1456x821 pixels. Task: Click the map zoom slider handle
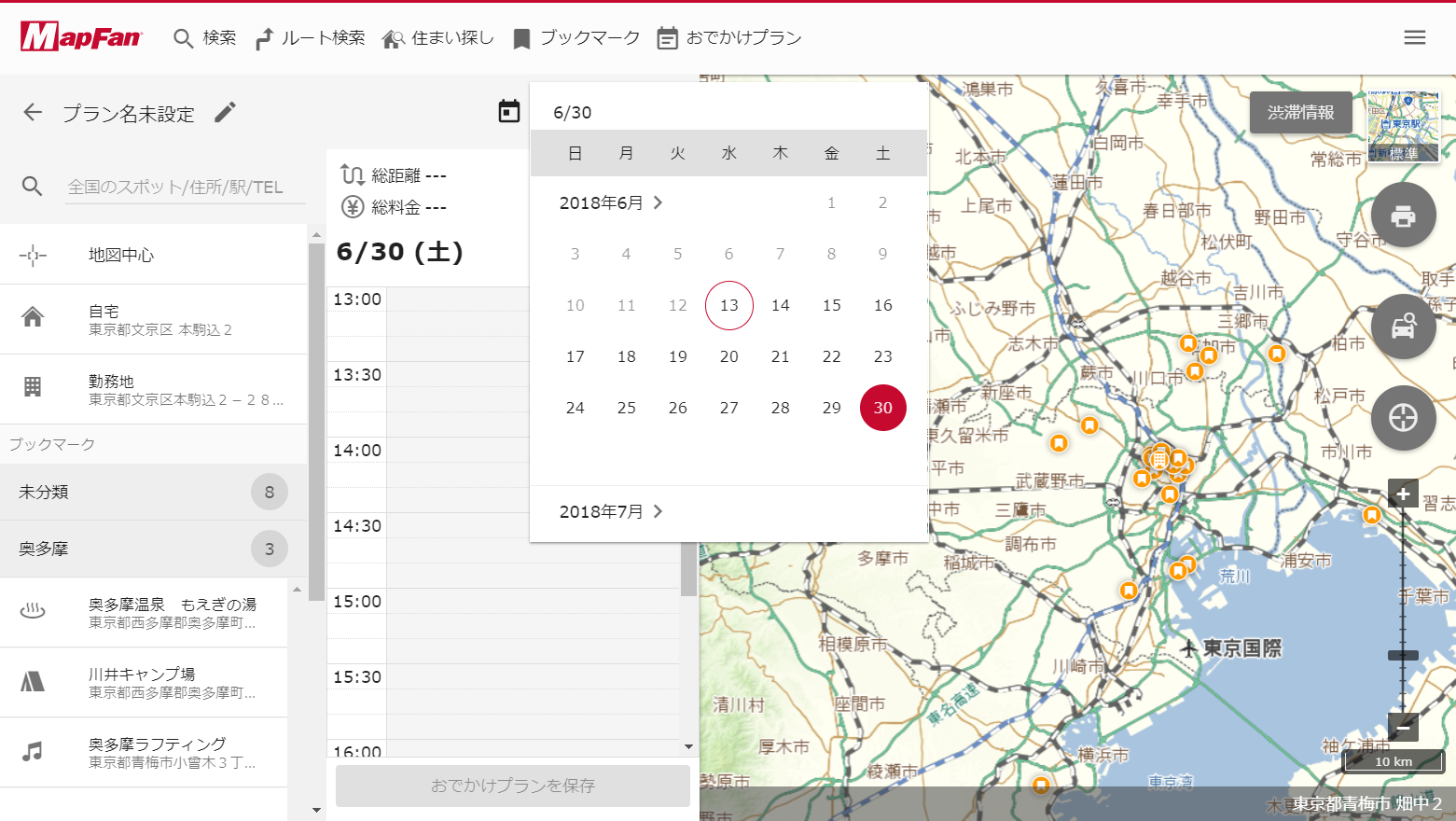point(1403,656)
